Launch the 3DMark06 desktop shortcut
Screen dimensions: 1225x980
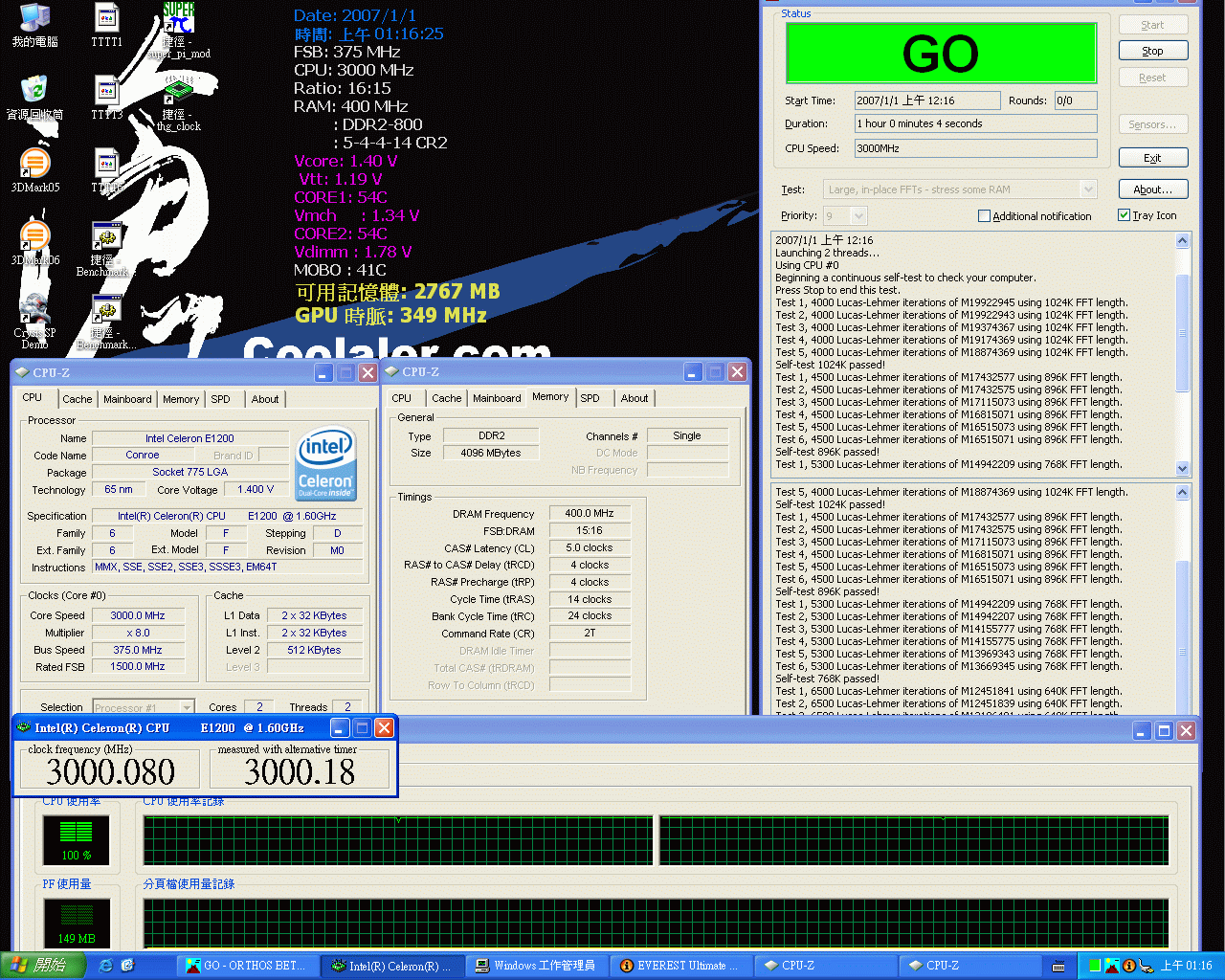click(34, 243)
